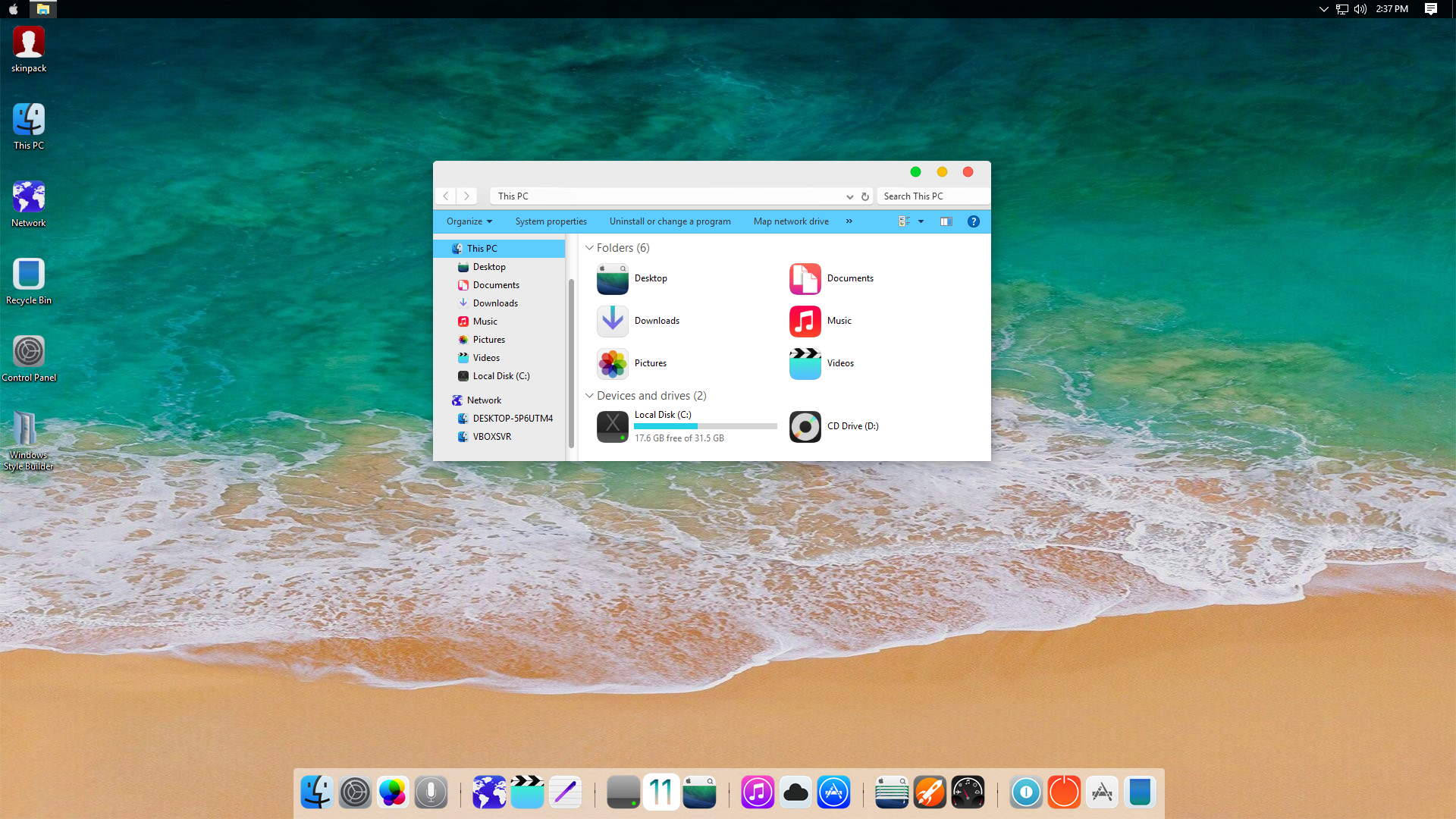Click the CD Drive (D:) icon

[805, 427]
